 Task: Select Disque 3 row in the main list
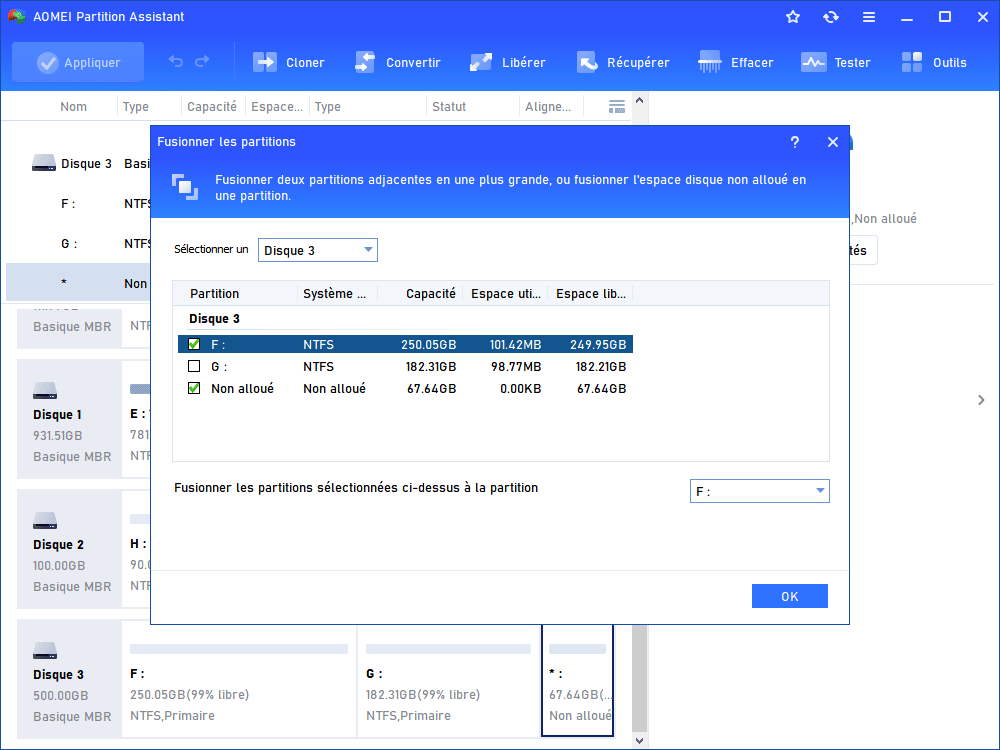click(78, 164)
